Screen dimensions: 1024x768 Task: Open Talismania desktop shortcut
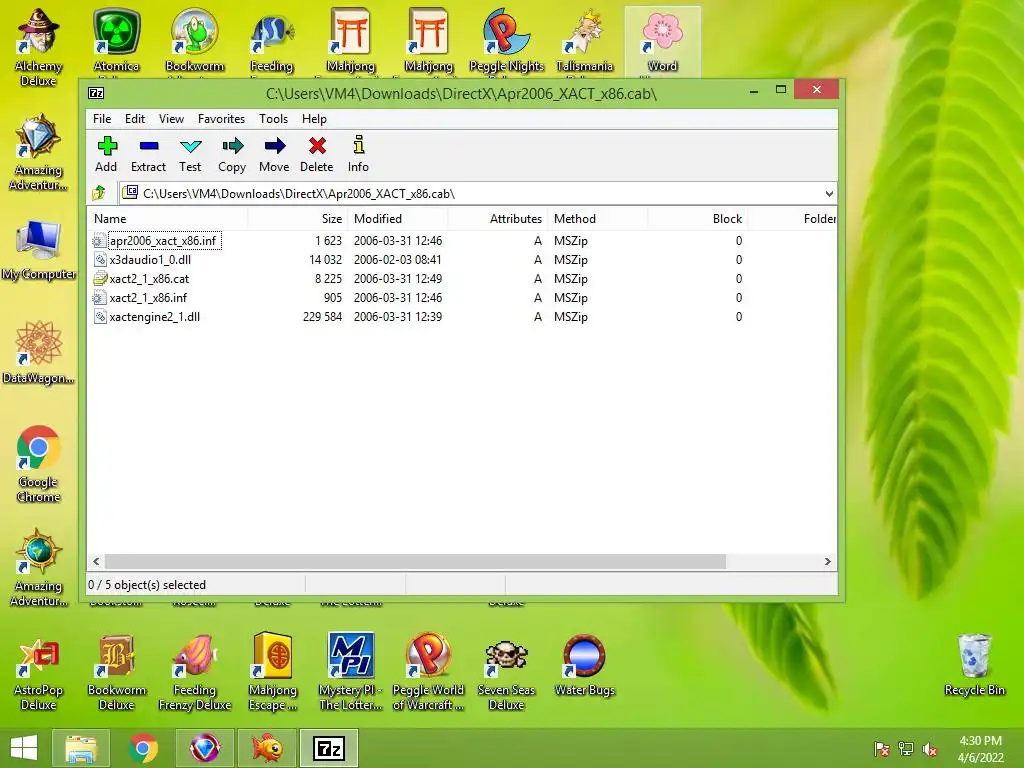click(584, 40)
